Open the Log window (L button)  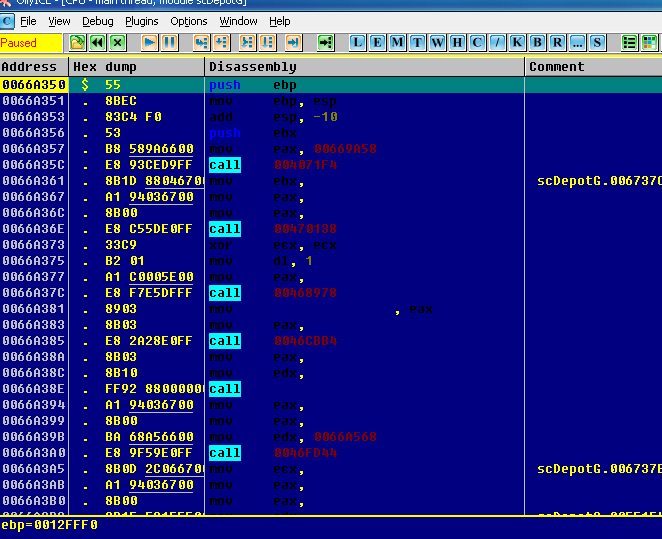(357, 43)
